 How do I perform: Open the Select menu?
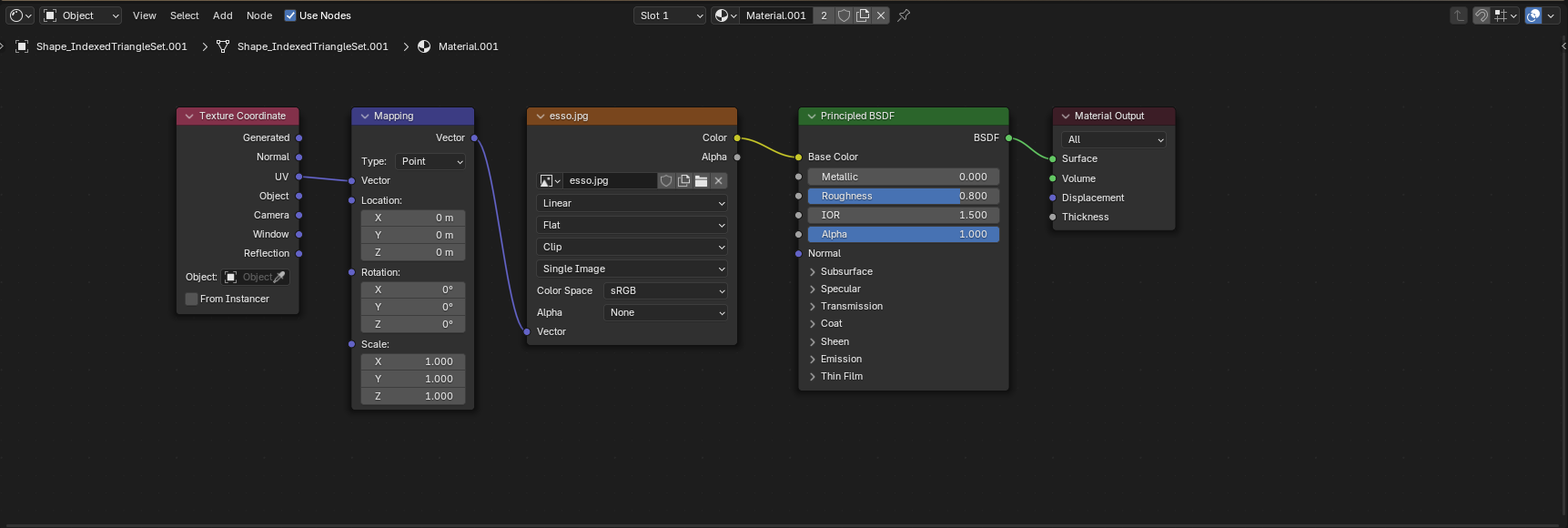coord(185,15)
